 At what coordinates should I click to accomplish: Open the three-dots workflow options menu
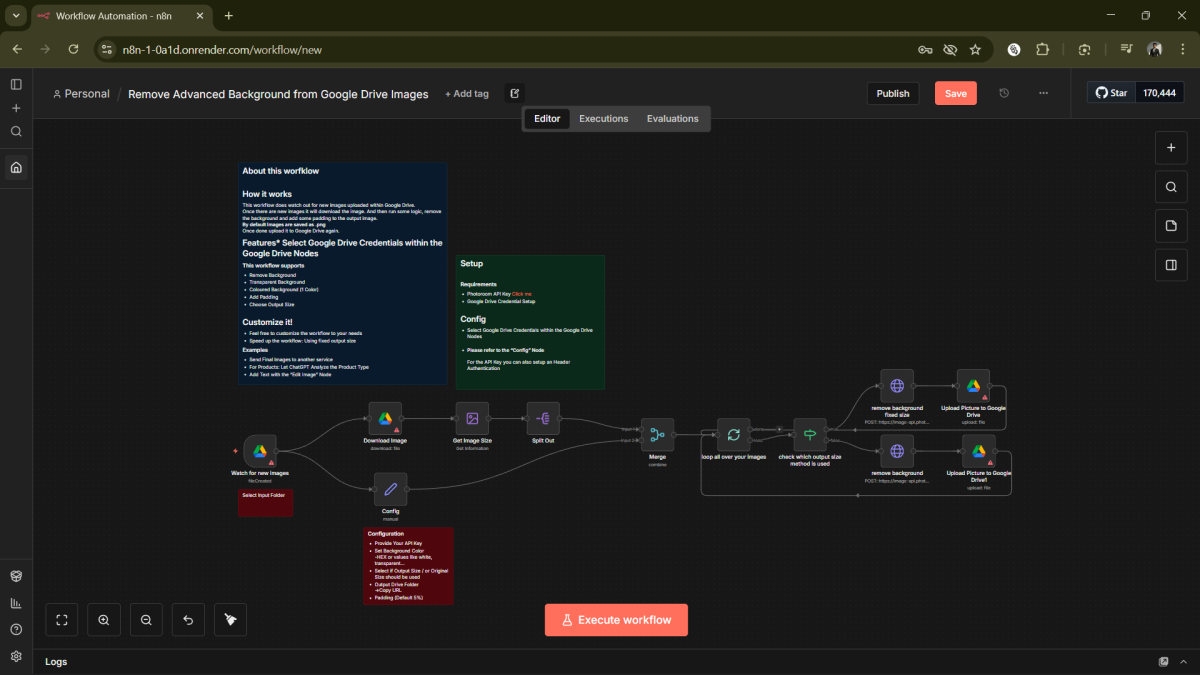[x=1043, y=93]
